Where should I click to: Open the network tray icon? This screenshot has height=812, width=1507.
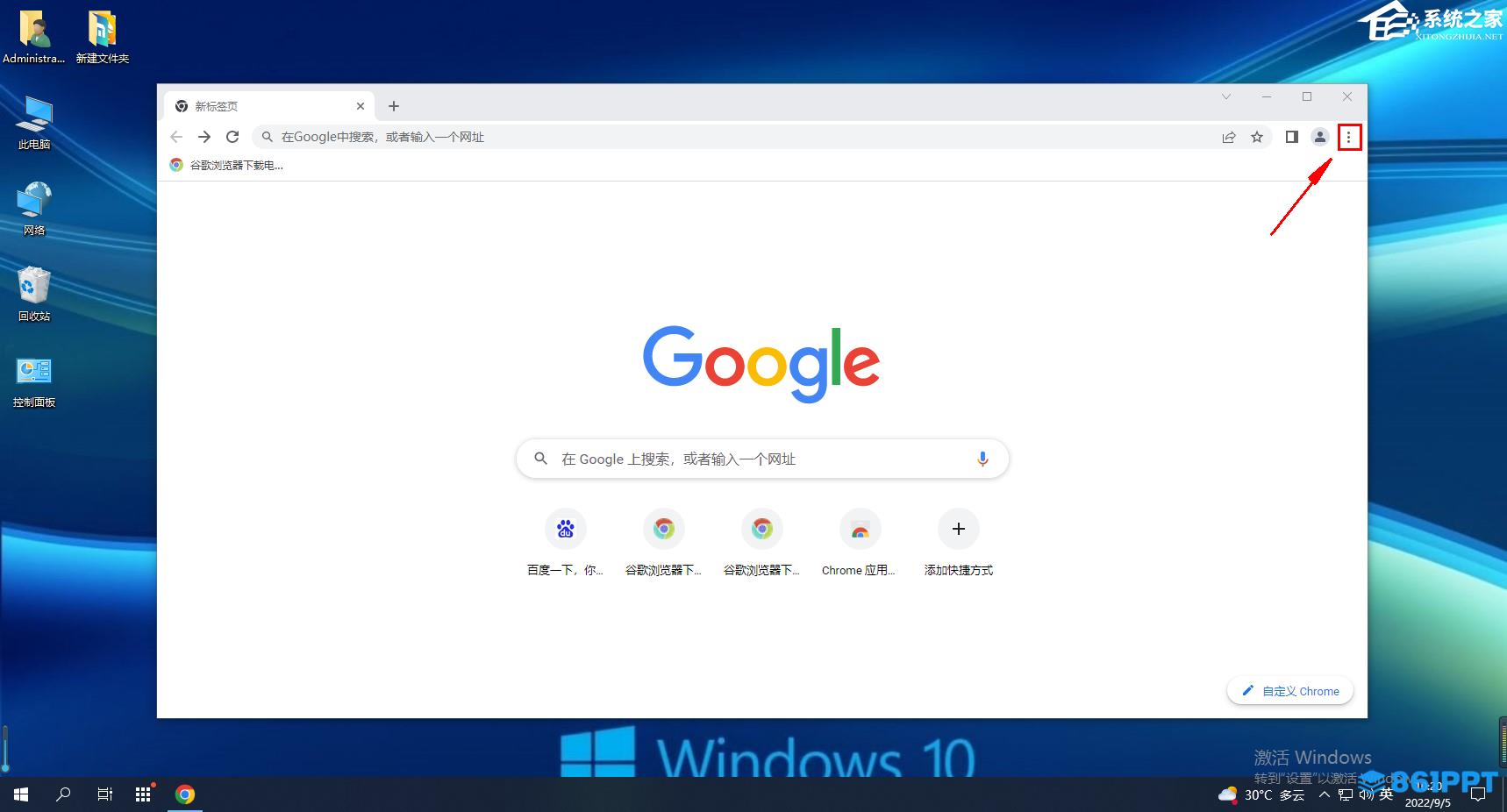pyautogui.click(x=1345, y=794)
